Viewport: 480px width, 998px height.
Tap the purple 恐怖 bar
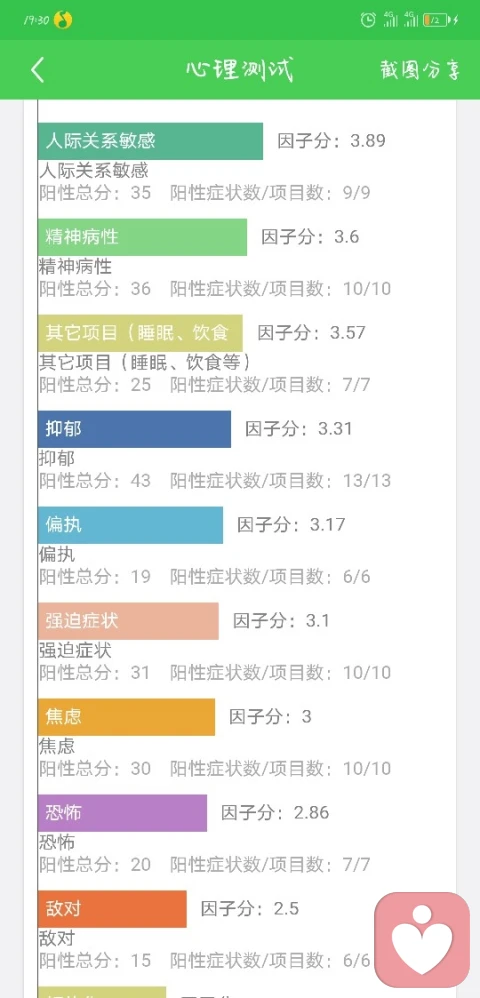pyautogui.click(x=122, y=813)
